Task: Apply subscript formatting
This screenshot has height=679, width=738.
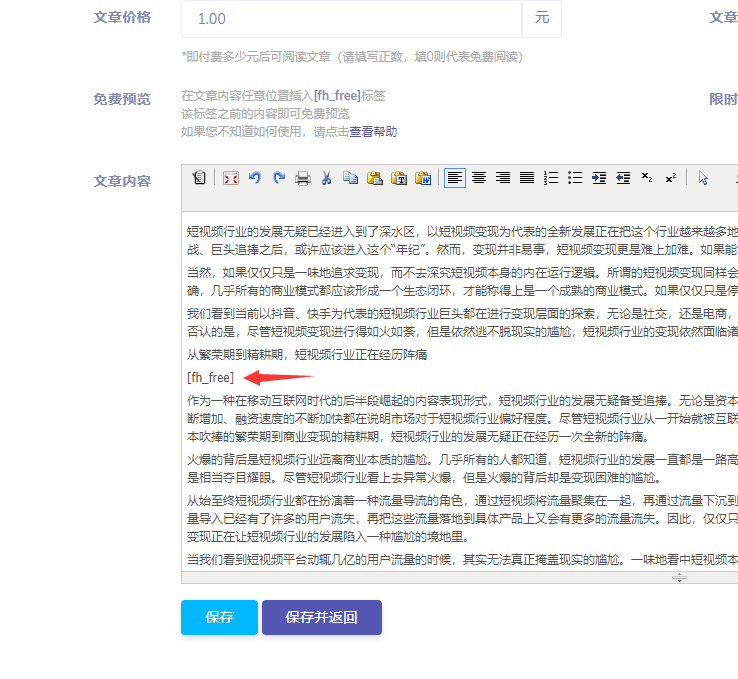Action: pyautogui.click(x=647, y=178)
